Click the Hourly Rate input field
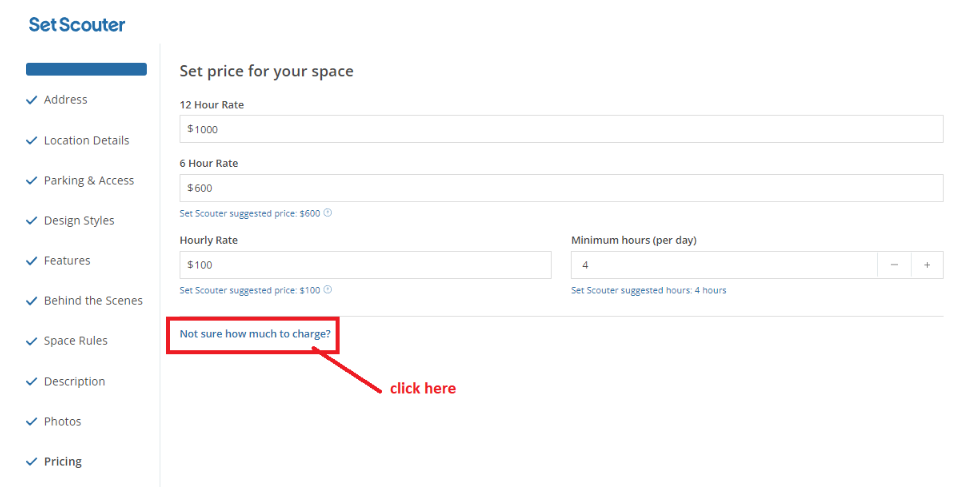954x487 pixels. coord(365,265)
